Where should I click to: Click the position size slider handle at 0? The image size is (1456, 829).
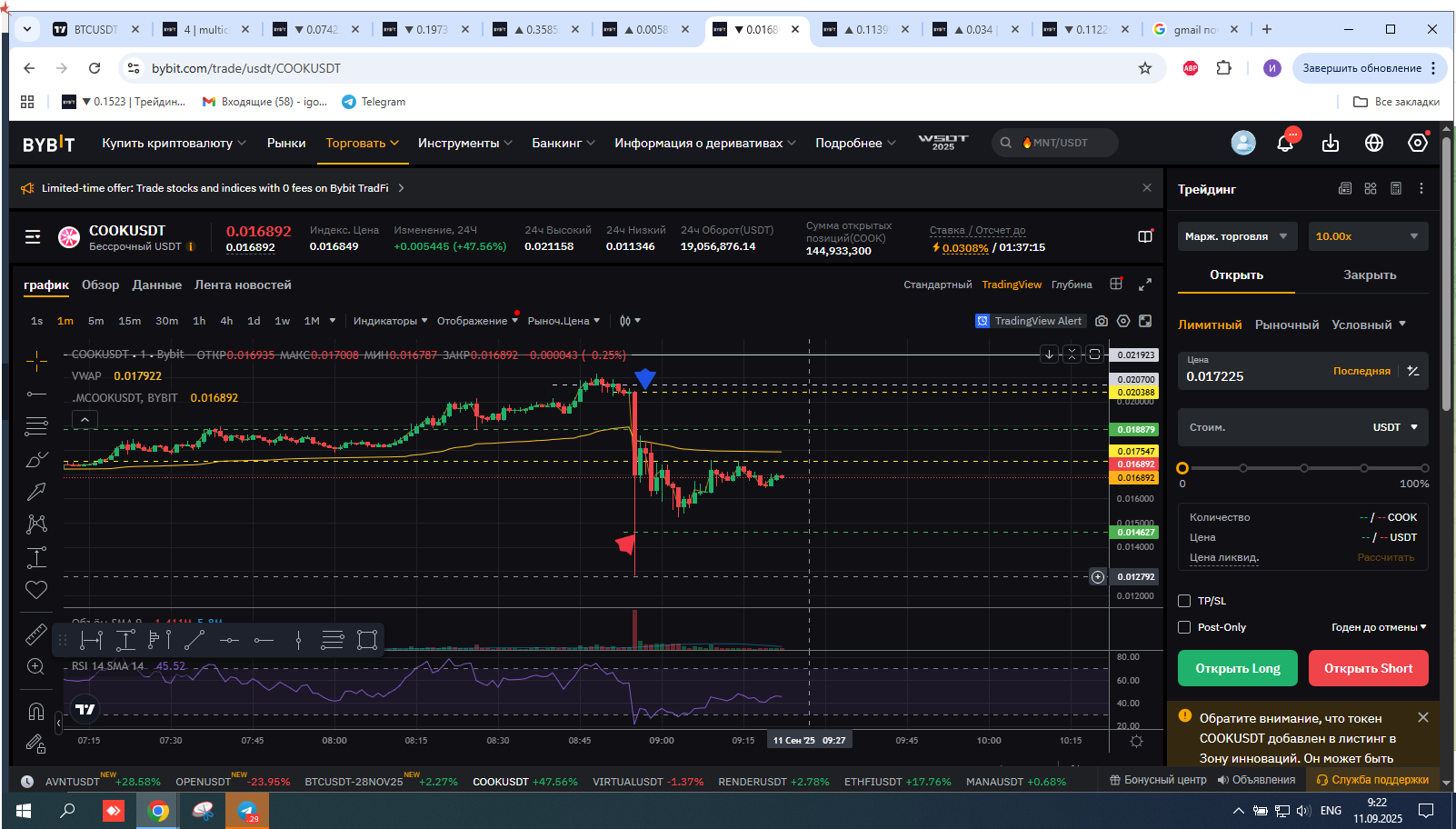click(x=1182, y=468)
